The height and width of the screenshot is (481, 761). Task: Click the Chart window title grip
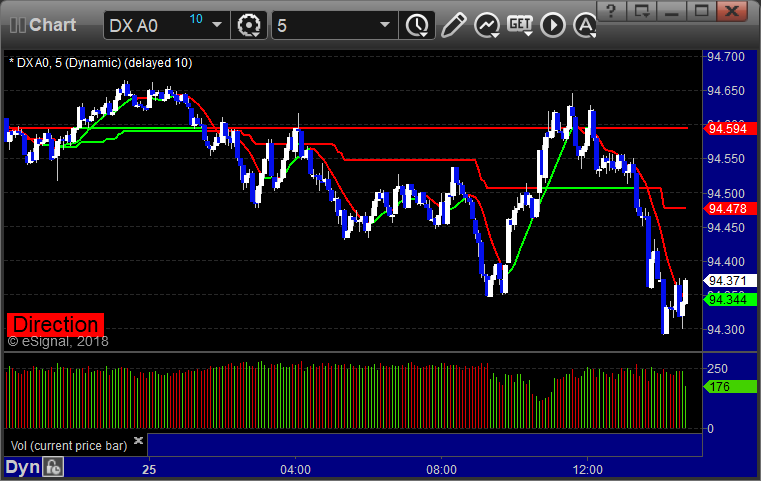pyautogui.click(x=17, y=25)
